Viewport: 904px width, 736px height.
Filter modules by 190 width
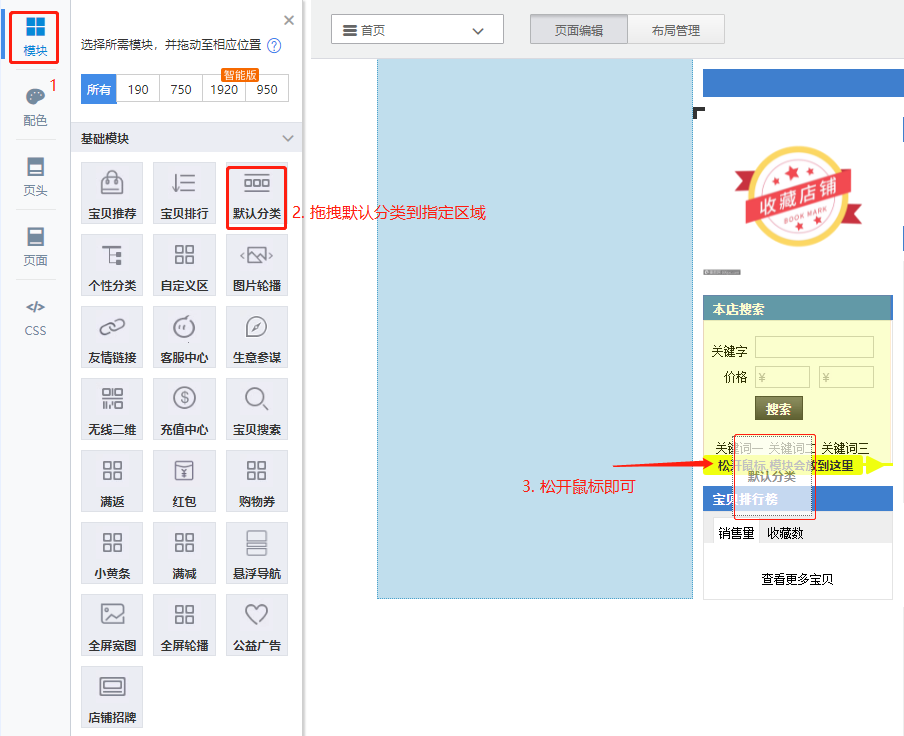(x=138, y=89)
